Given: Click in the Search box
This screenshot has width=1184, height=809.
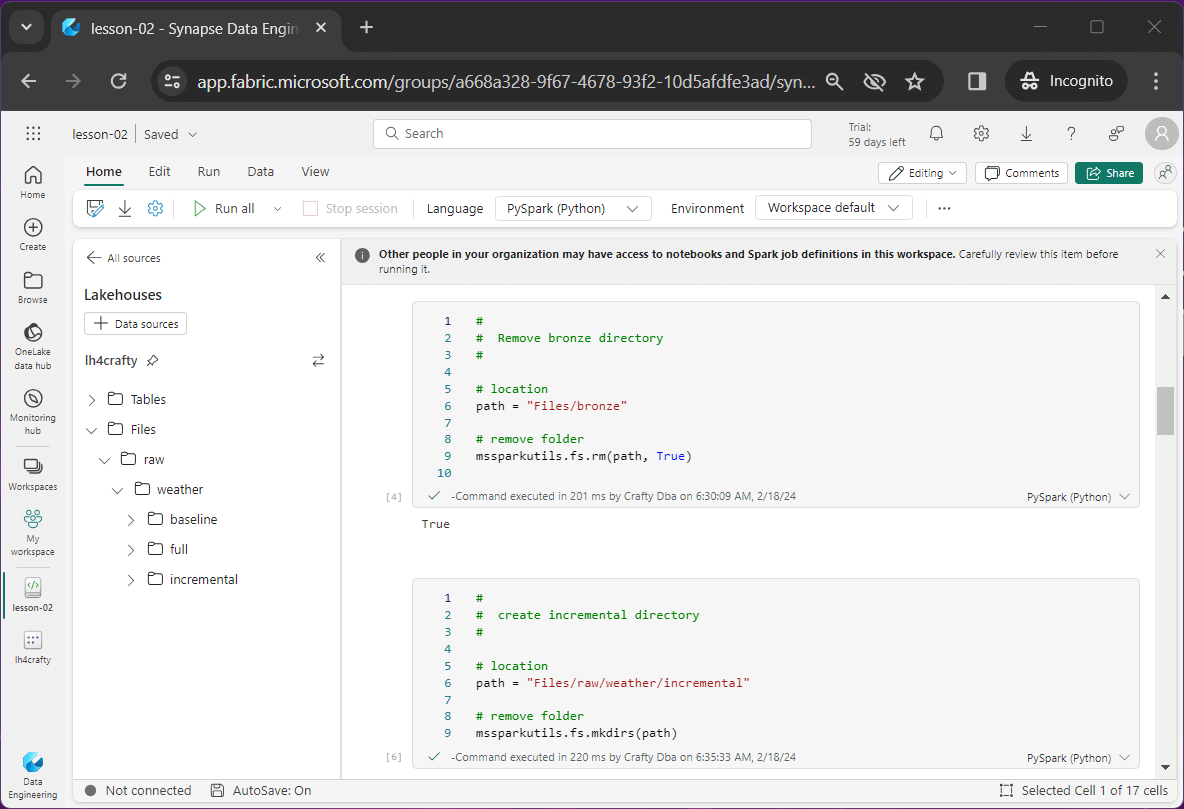Looking at the screenshot, I should [x=592, y=134].
